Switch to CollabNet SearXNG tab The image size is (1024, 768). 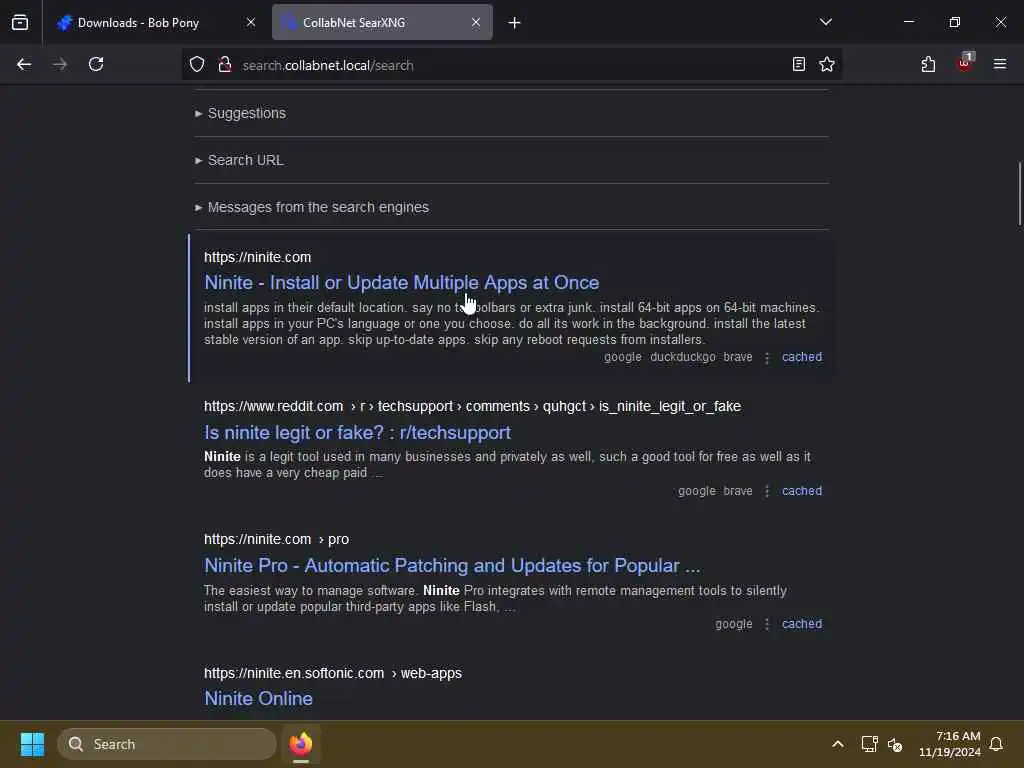tap(382, 23)
